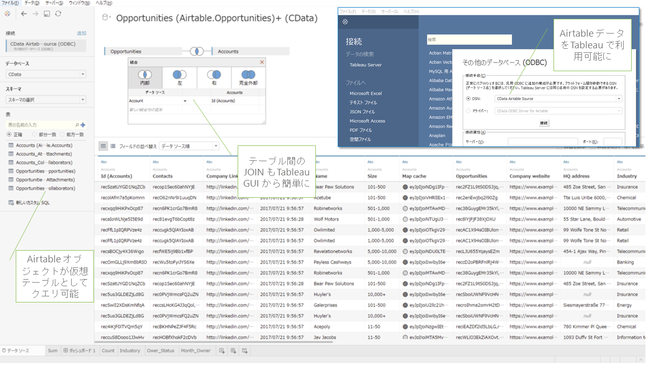
Task: Select the 前方一致 starts-with radio button
Action: 63,134
